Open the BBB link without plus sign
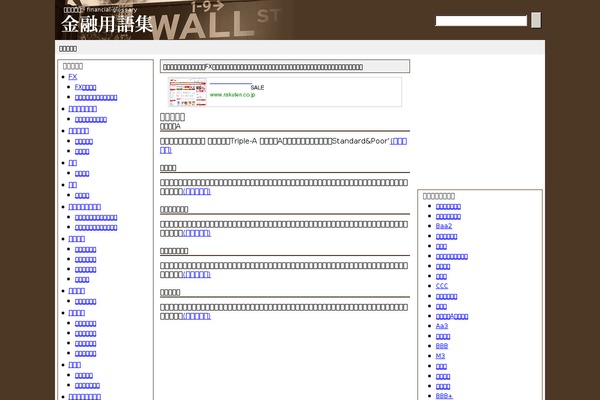 tap(442, 346)
